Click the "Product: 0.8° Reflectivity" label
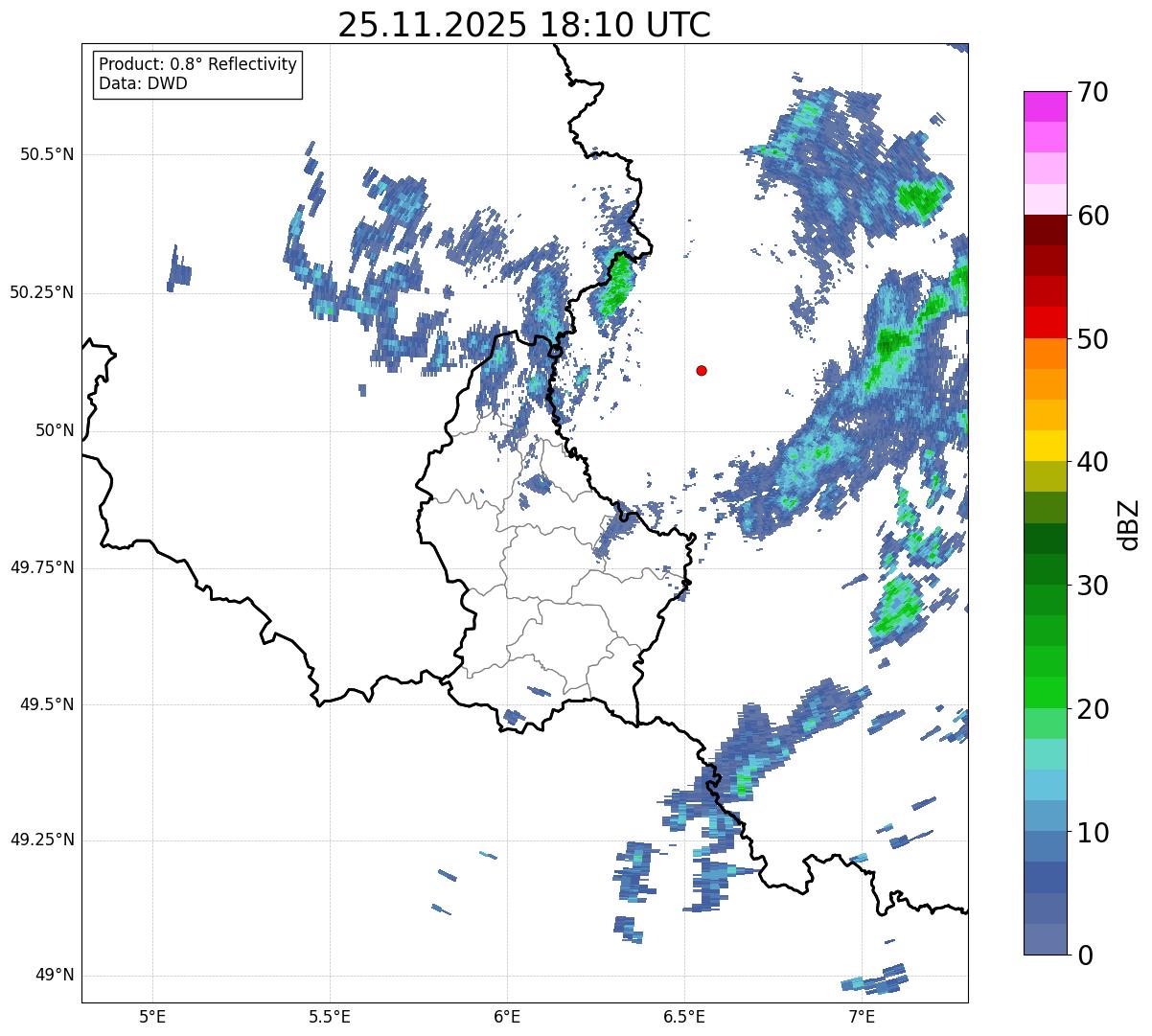 click(x=198, y=64)
